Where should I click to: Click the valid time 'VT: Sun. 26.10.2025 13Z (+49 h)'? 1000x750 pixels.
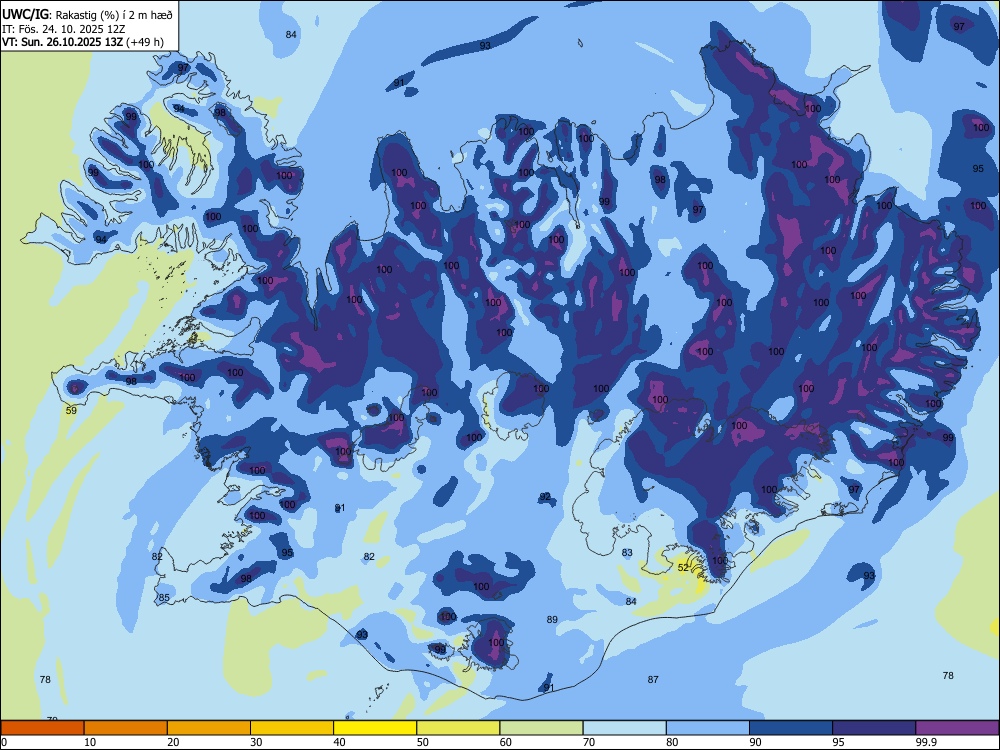83,42
